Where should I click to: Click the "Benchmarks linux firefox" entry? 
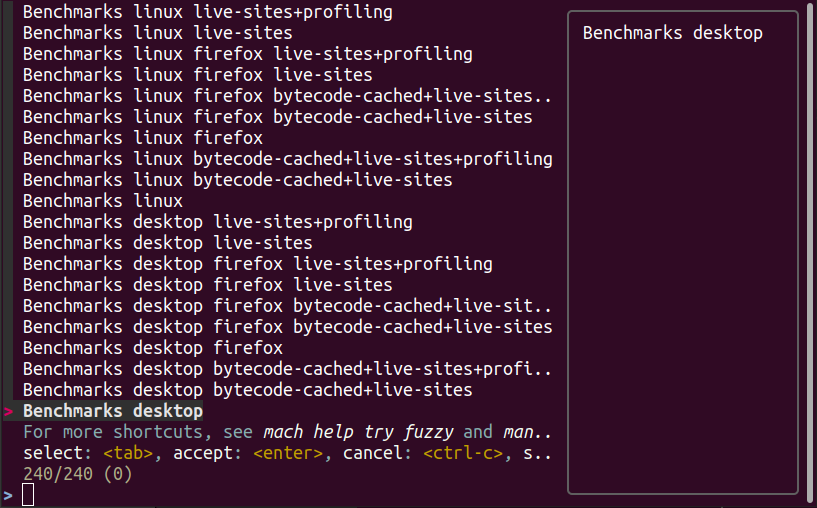[142, 138]
